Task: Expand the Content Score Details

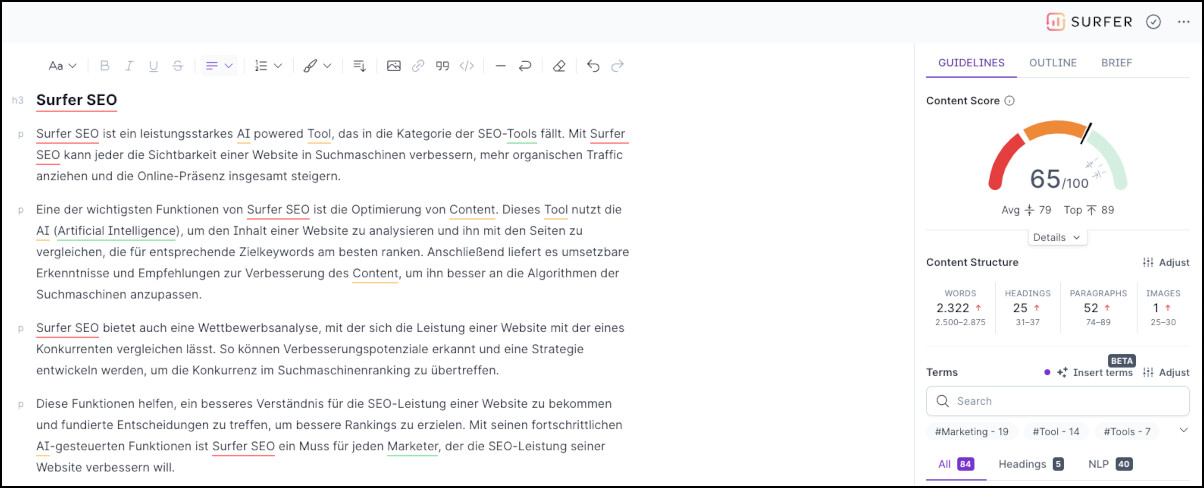Action: tap(1057, 237)
